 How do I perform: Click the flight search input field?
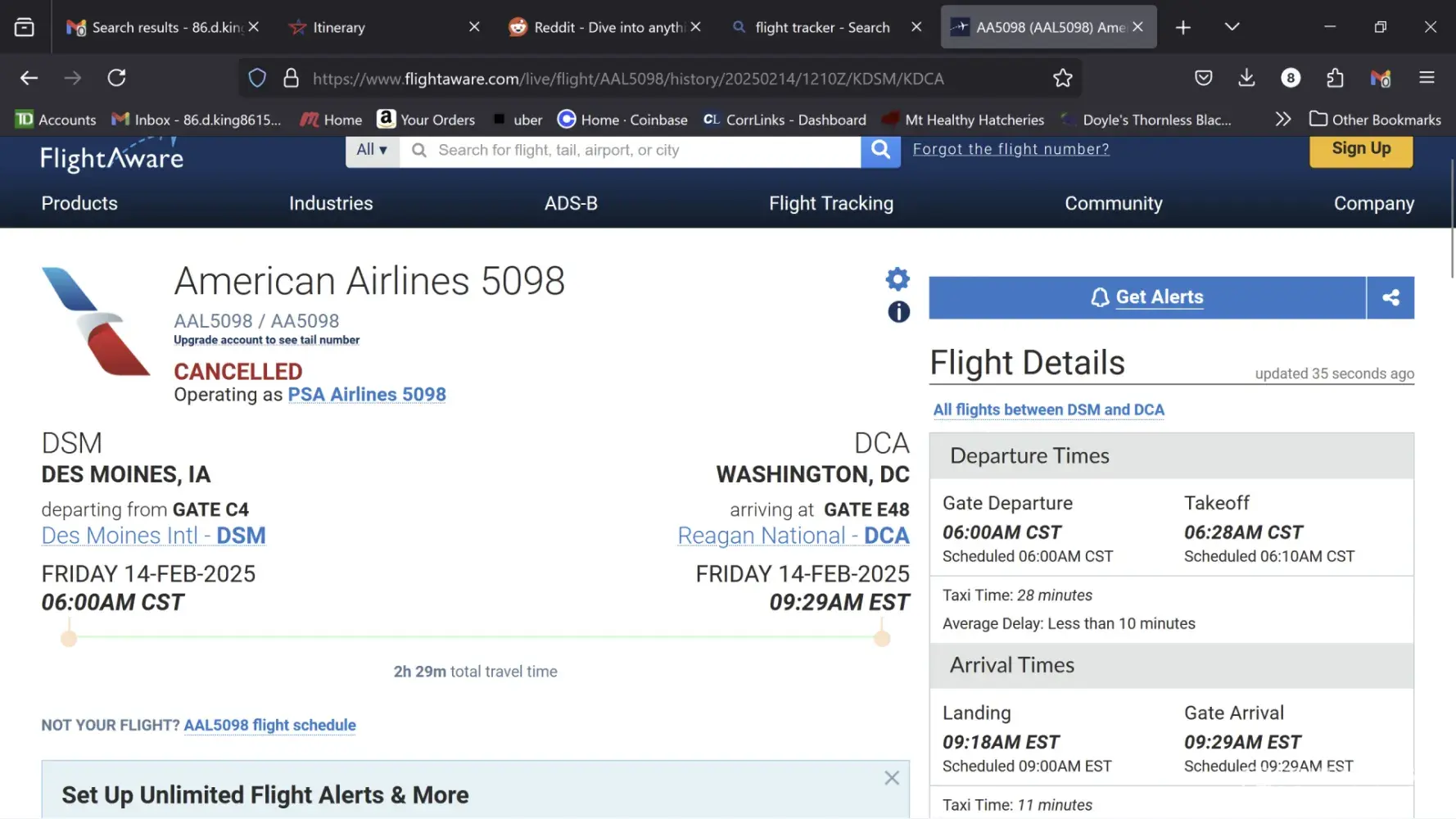[631, 150]
